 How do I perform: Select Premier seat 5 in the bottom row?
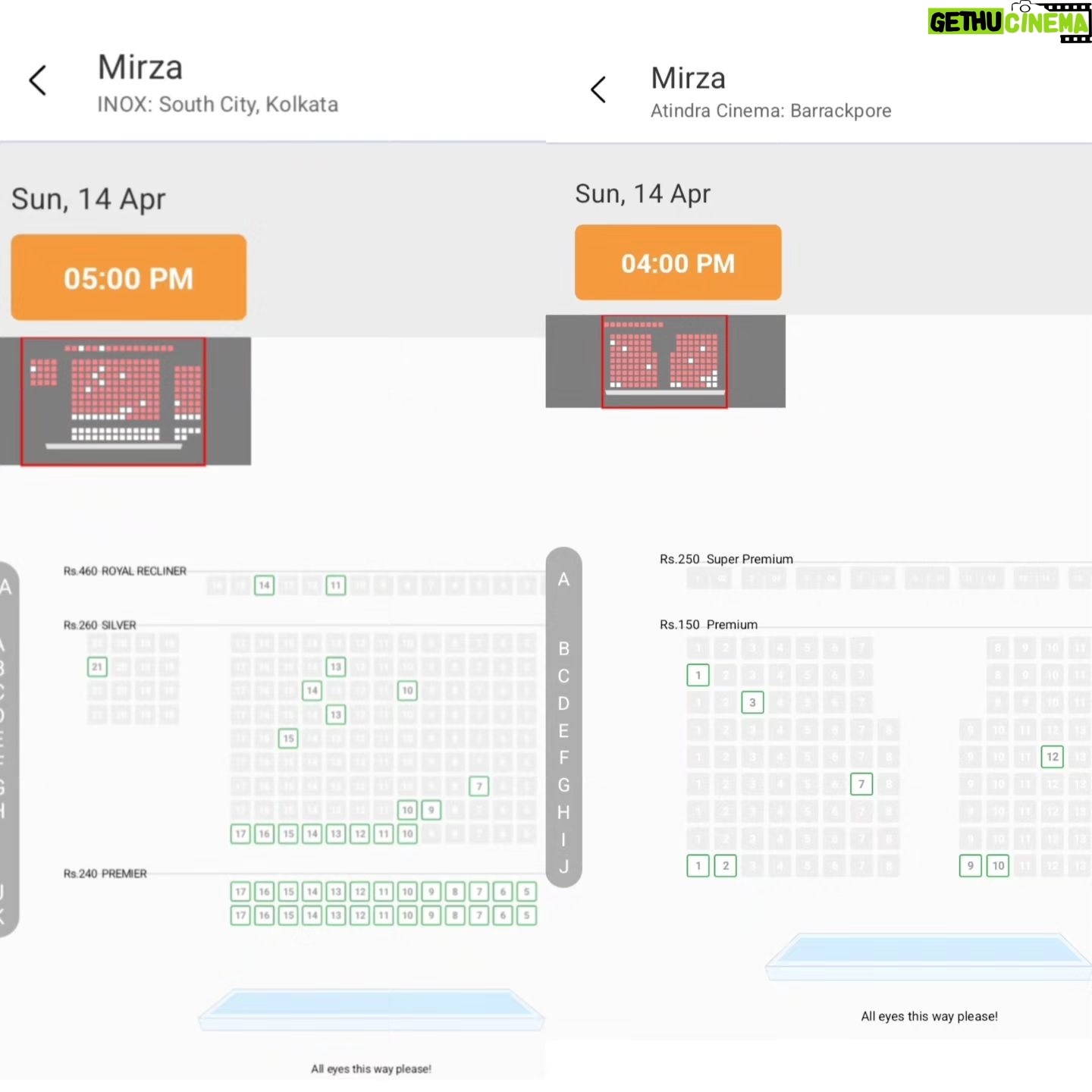[526, 915]
